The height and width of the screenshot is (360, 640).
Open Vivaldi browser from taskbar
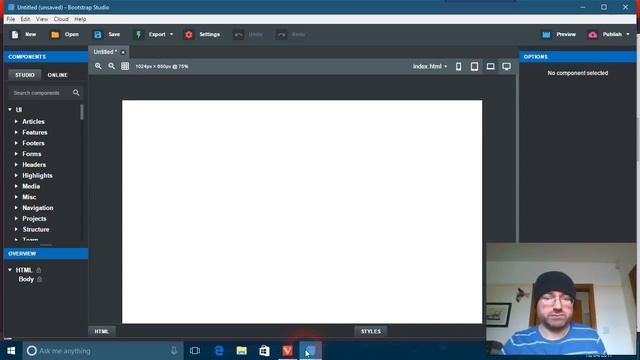click(x=287, y=351)
